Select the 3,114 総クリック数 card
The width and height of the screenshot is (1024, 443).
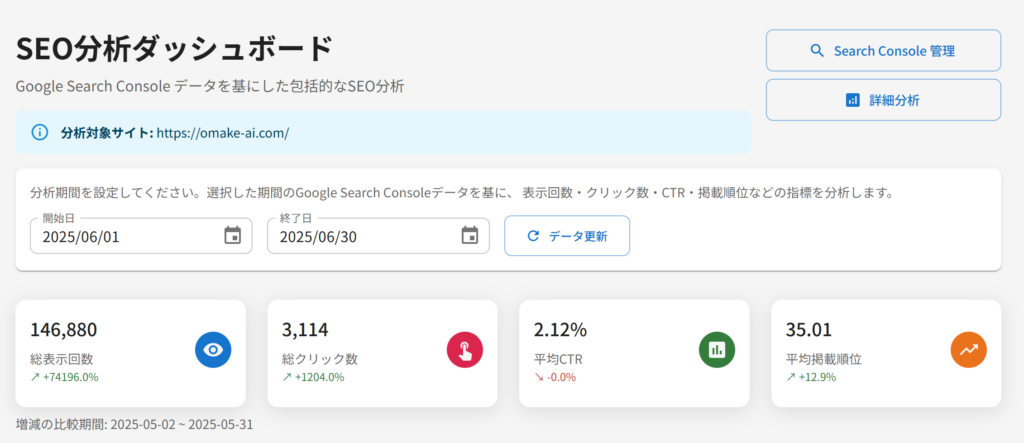coord(382,353)
